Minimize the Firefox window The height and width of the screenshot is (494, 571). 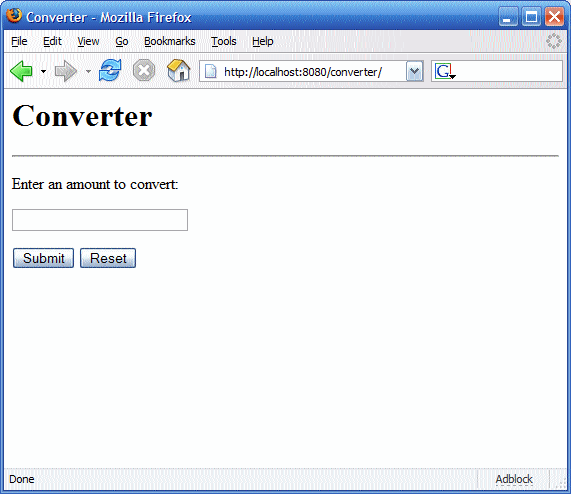click(x=508, y=17)
